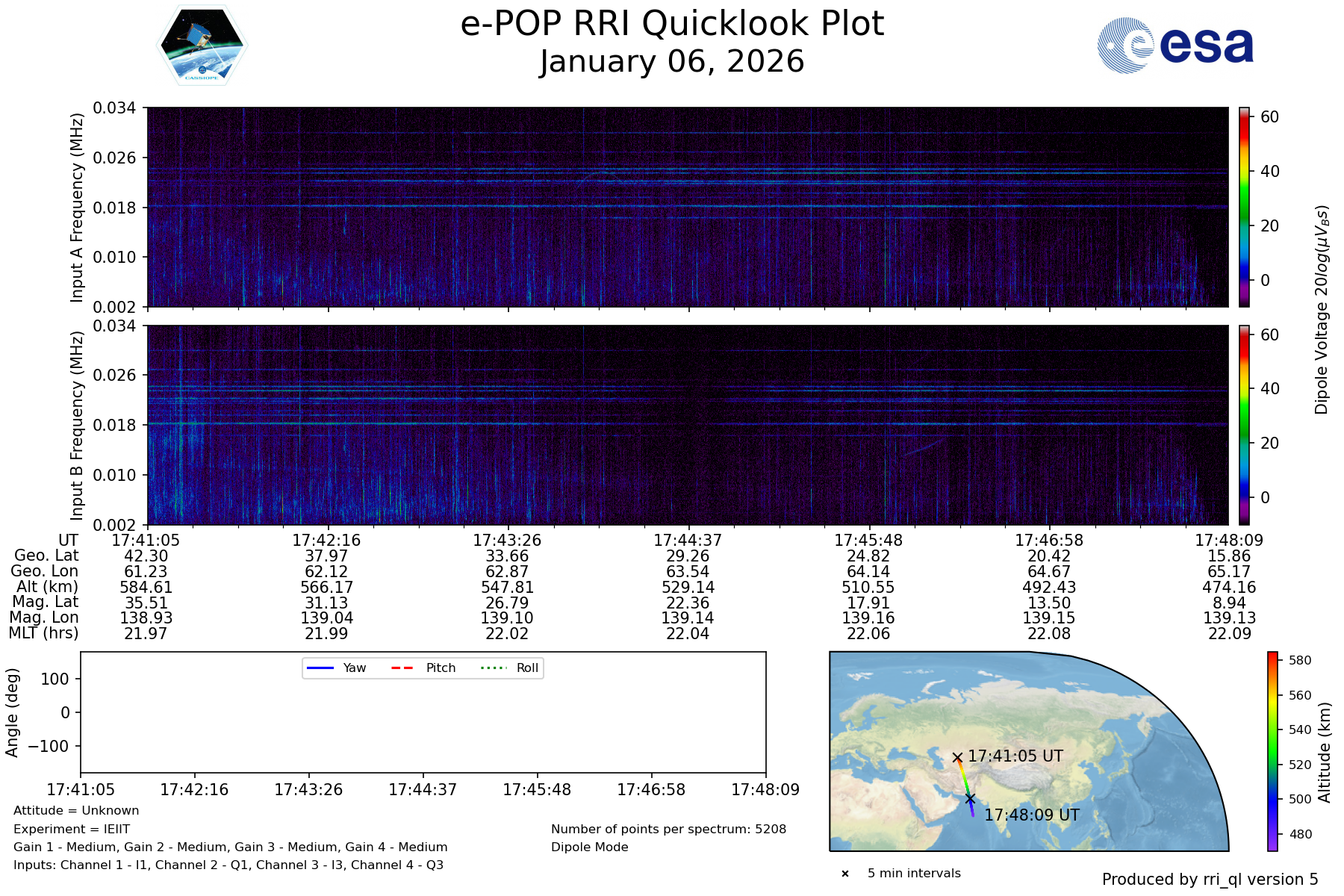Click the Input A dipole voltage colorbar

(1244, 207)
